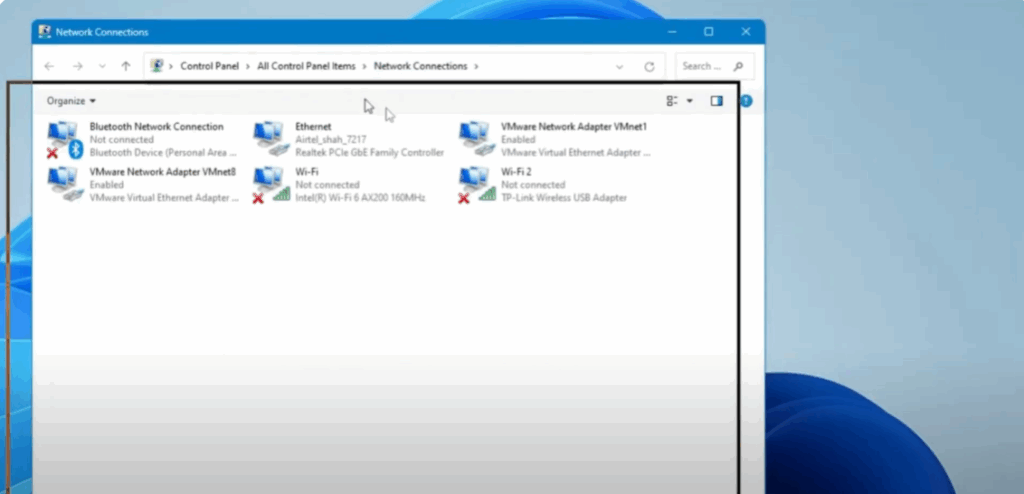Click 'Intel(R) Wi-Fi 6 AX200 160MHz' text
The width and height of the screenshot is (1024, 494).
click(360, 197)
